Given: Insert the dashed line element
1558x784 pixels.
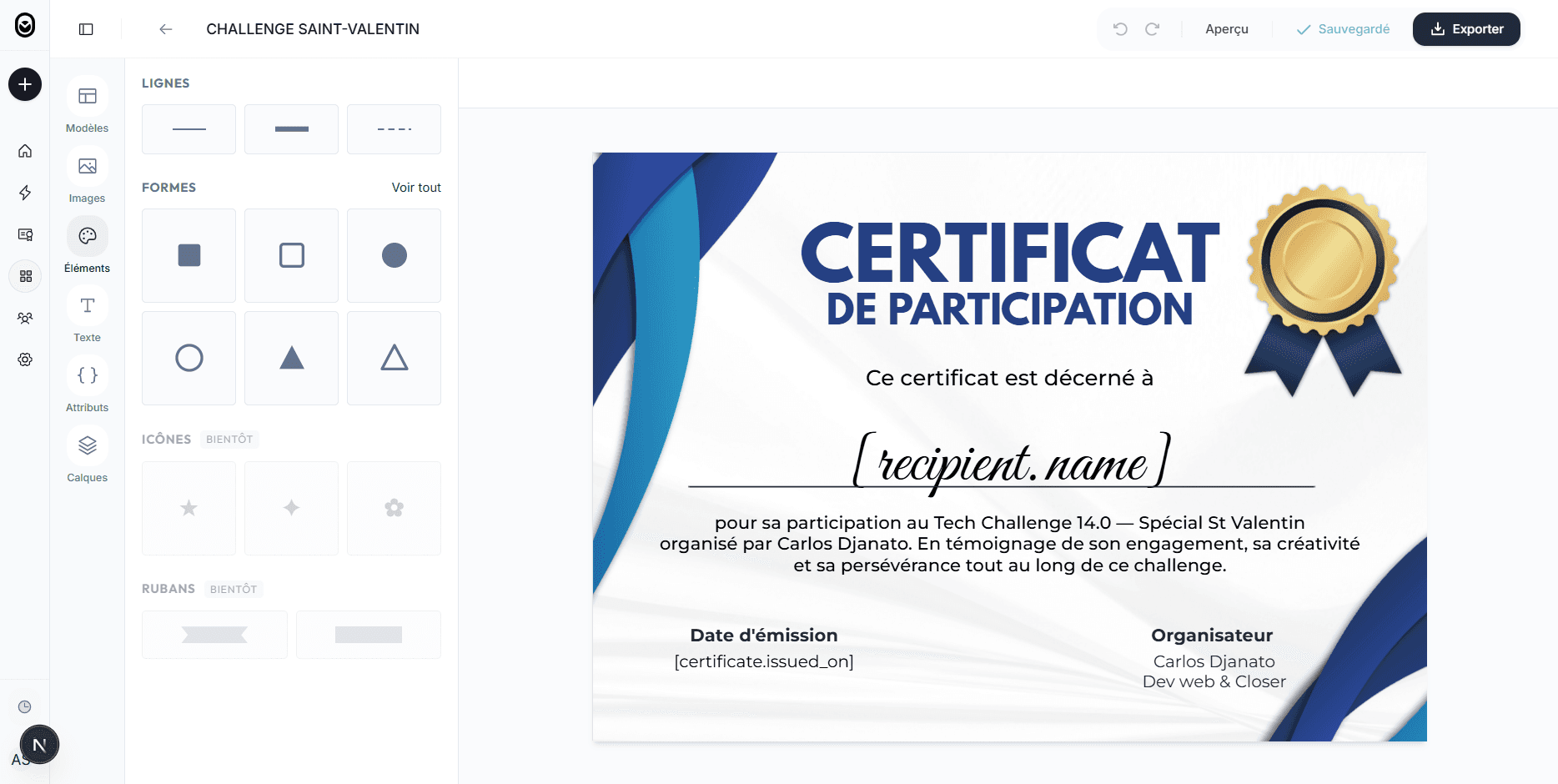Looking at the screenshot, I should [x=394, y=128].
